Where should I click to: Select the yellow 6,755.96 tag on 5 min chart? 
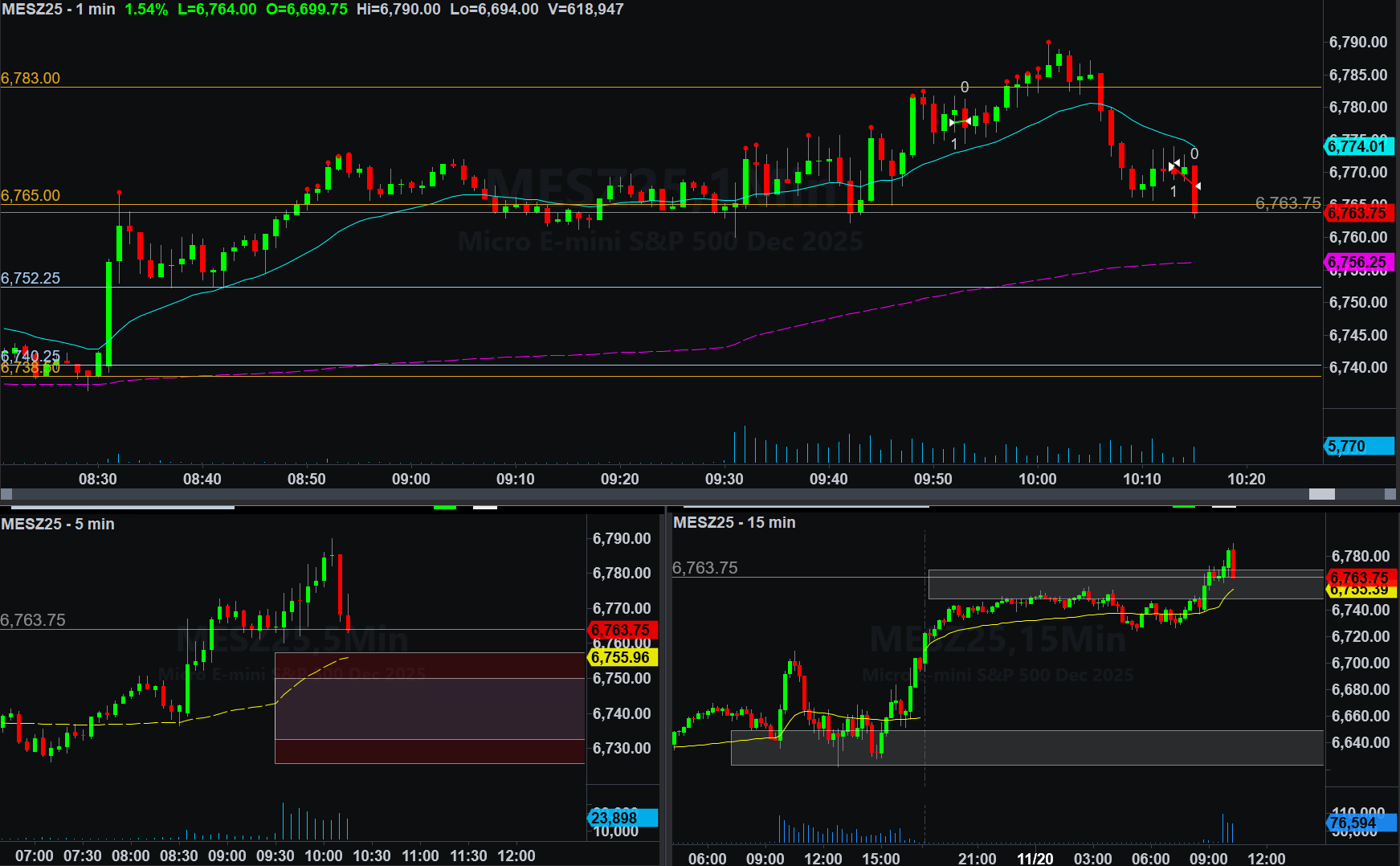coord(622,657)
